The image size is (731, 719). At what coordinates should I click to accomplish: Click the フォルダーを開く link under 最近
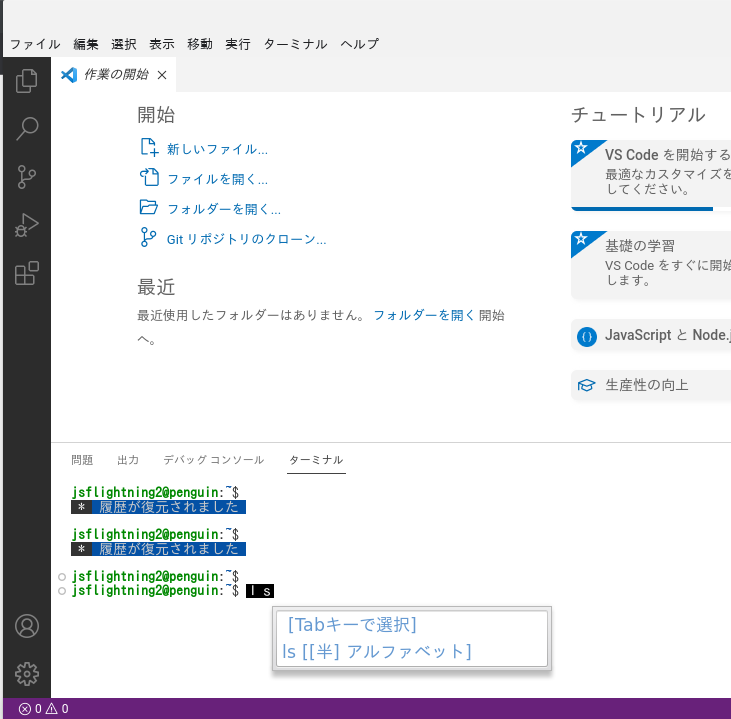point(424,316)
